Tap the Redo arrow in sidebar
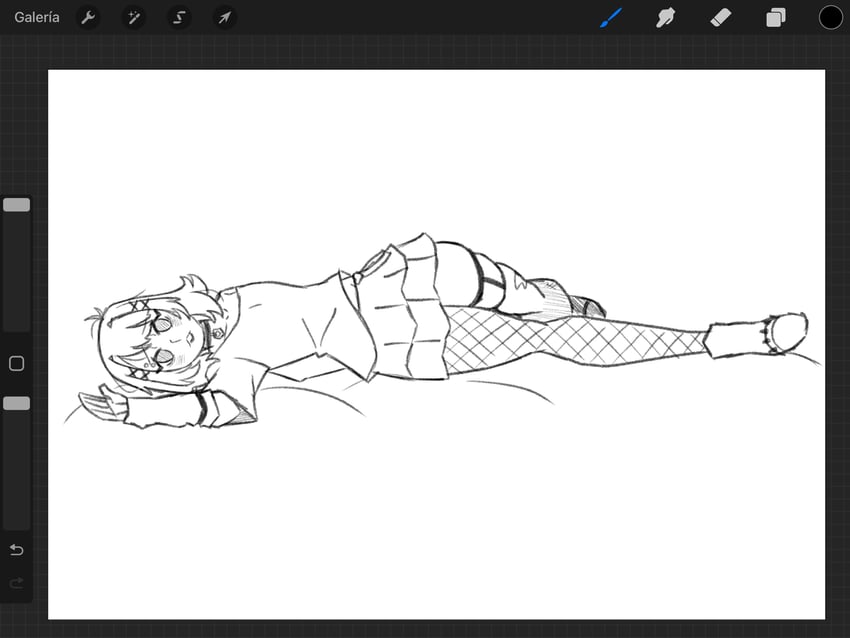Image resolution: width=850 pixels, height=638 pixels. pyautogui.click(x=16, y=582)
